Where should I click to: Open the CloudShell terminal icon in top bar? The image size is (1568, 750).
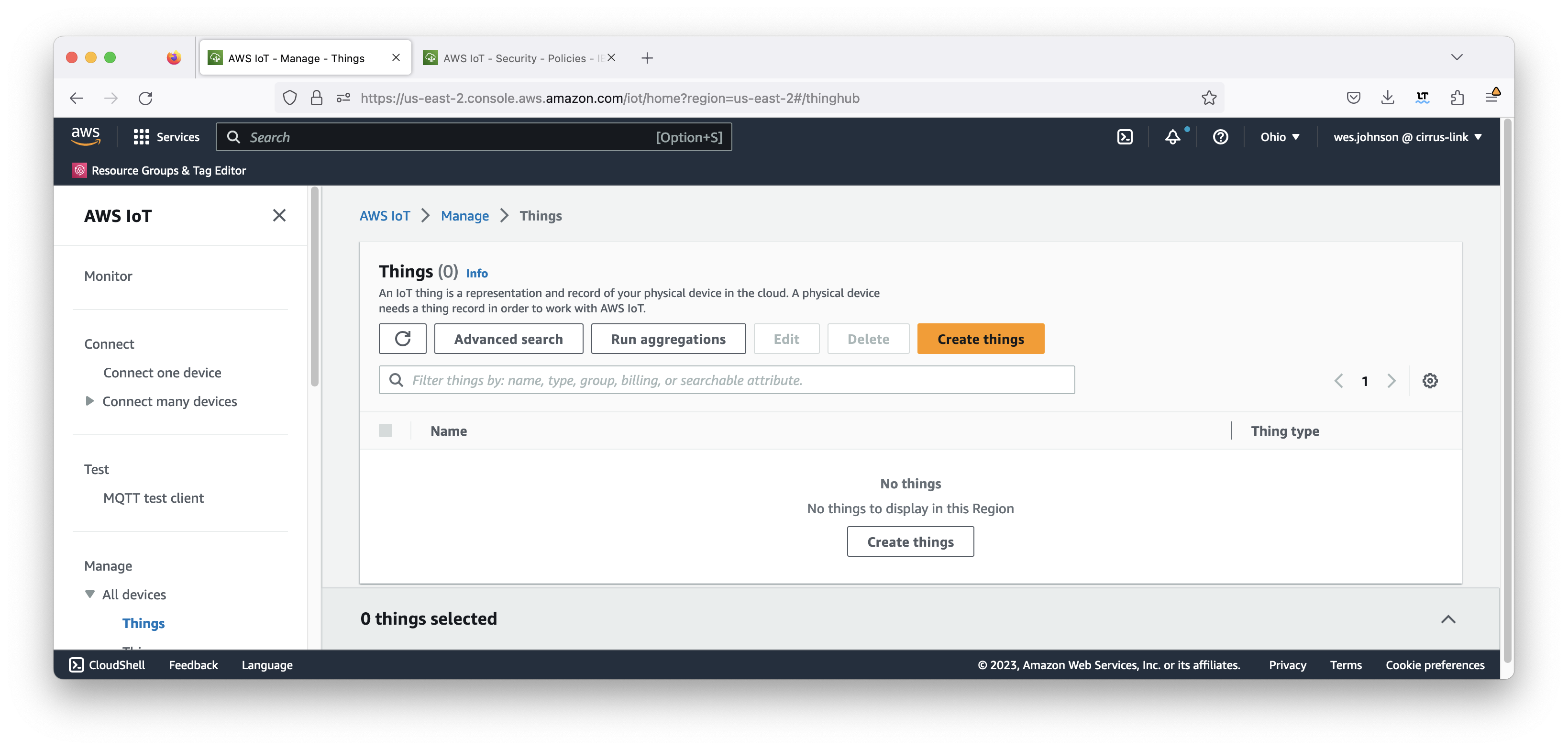1125,137
